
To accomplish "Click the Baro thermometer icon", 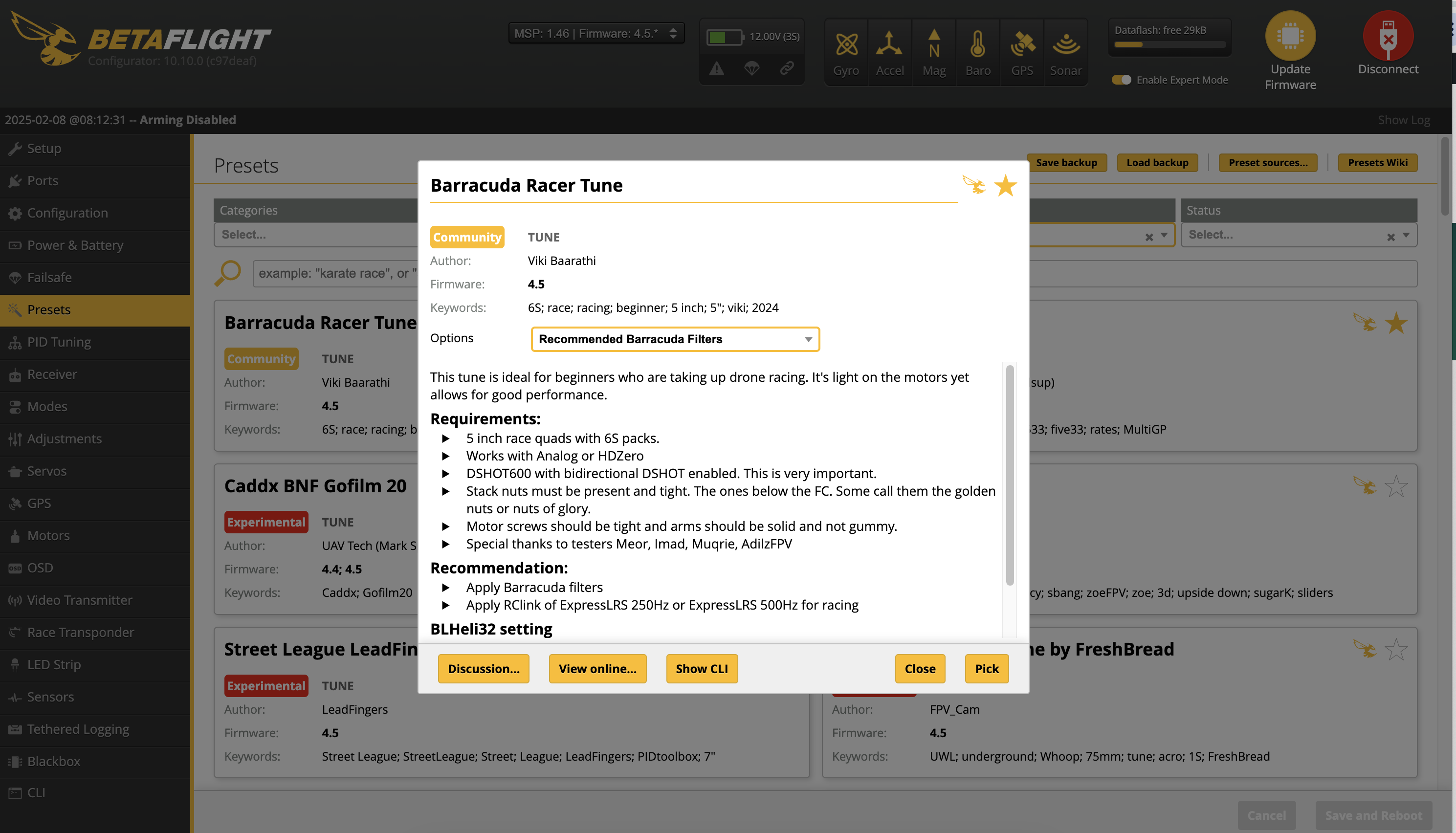I will (x=978, y=44).
